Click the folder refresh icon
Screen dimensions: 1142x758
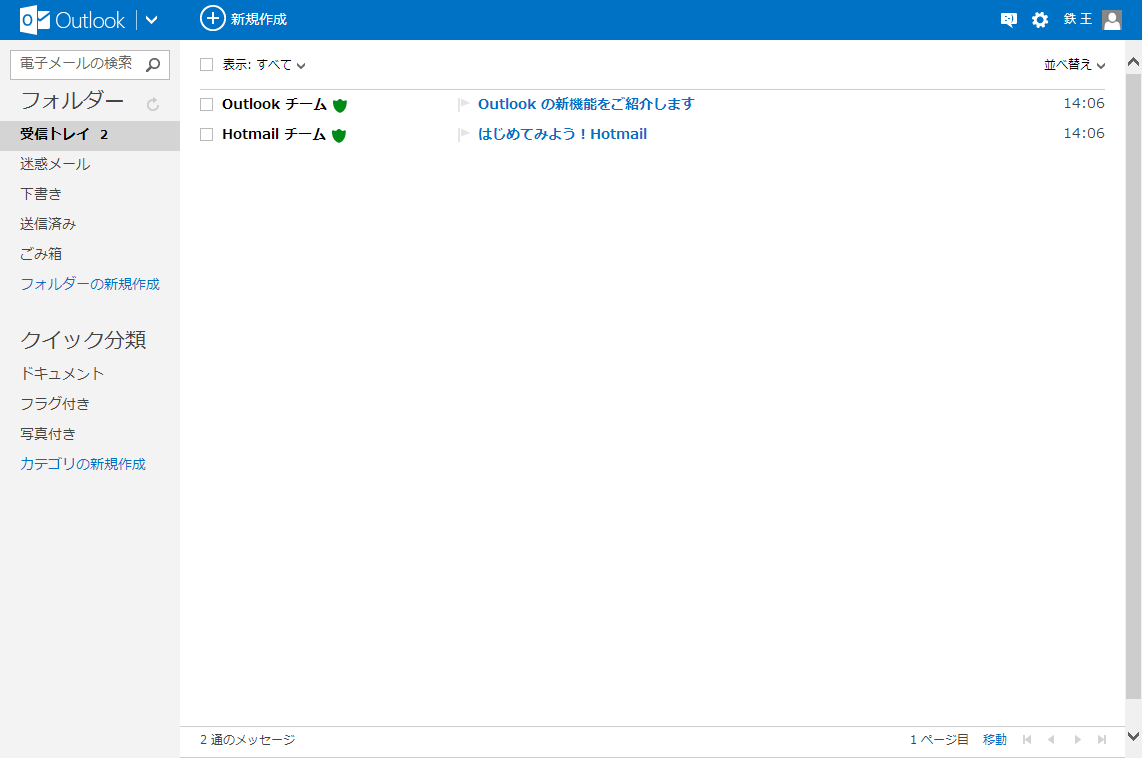153,105
